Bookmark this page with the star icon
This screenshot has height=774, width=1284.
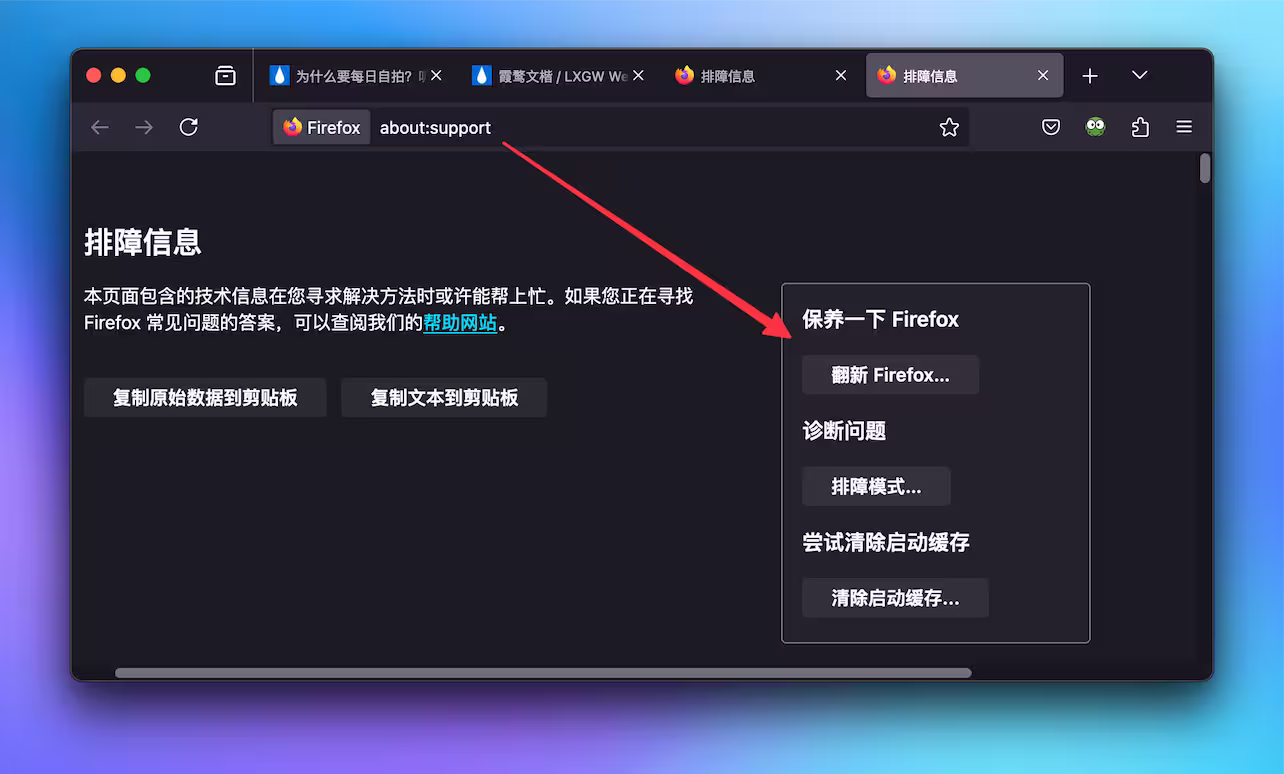[949, 127]
